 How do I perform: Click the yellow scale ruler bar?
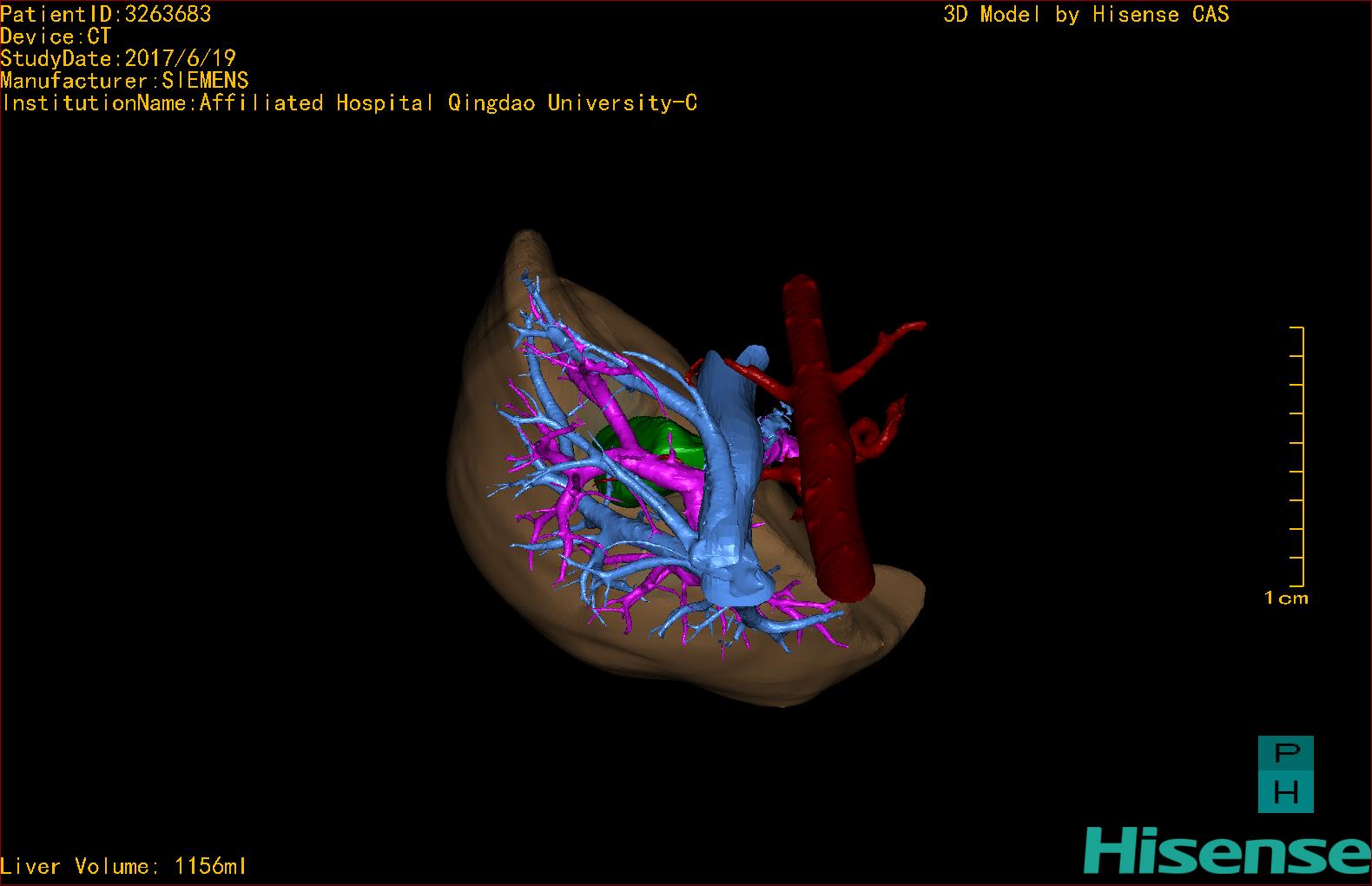[x=1302, y=456]
